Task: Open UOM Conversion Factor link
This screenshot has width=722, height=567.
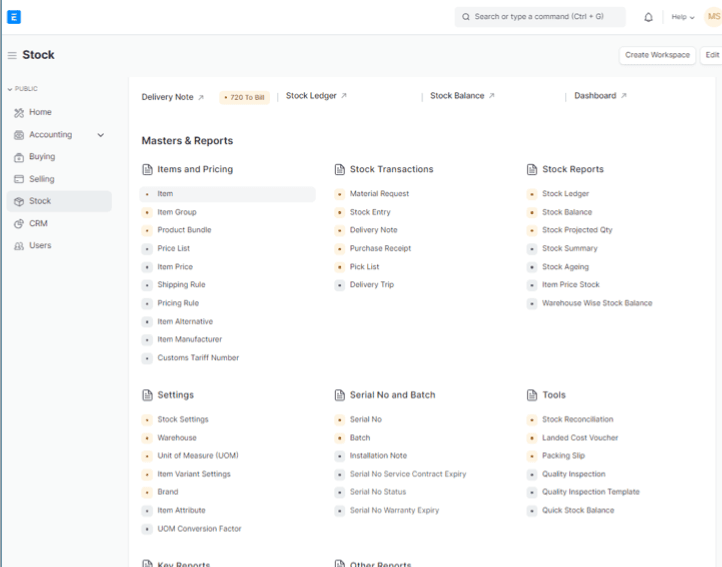Action: pos(199,529)
